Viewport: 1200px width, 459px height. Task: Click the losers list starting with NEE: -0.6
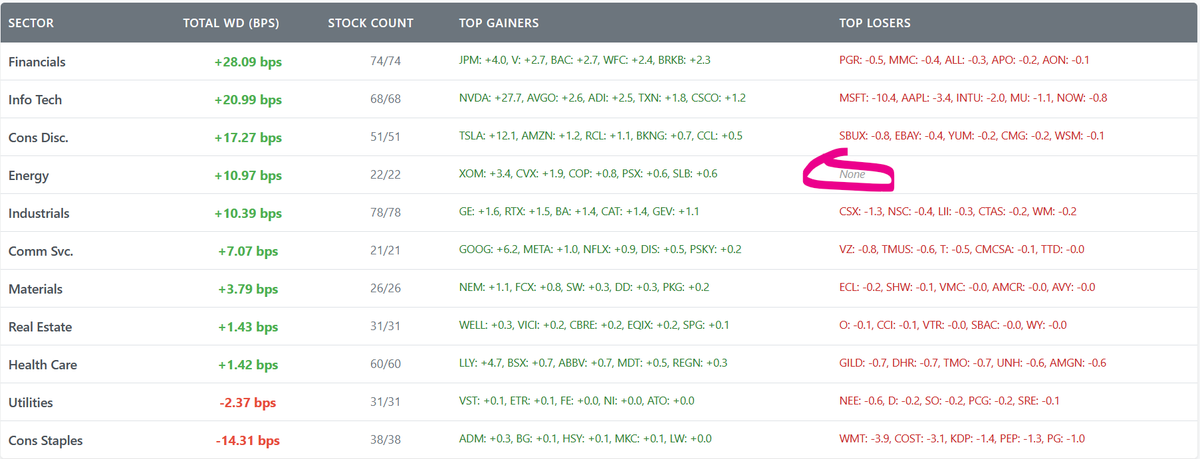(949, 402)
